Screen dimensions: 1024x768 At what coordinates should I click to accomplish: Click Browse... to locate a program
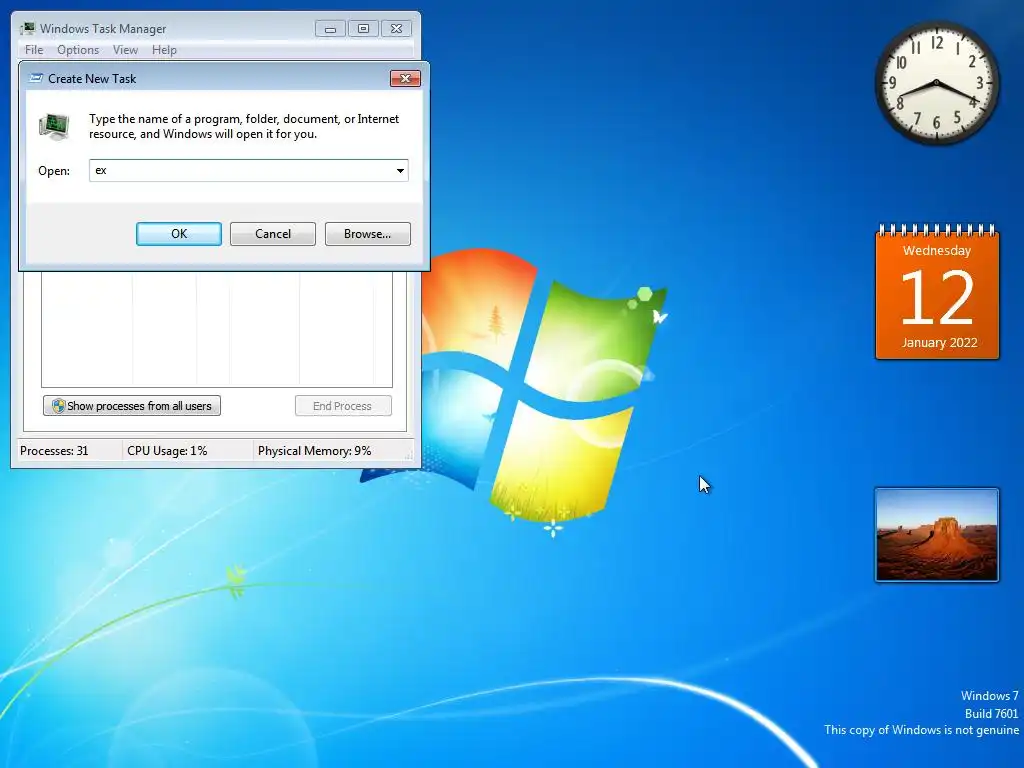click(368, 234)
